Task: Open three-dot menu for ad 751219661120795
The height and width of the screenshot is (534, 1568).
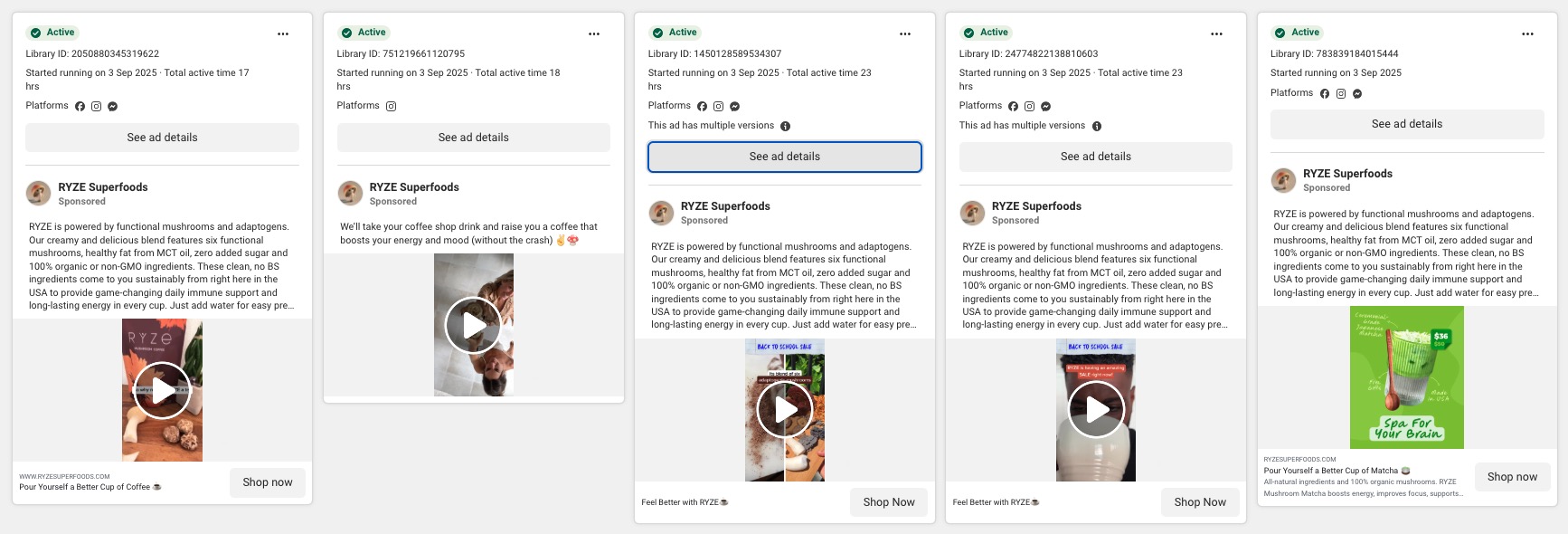Action: pos(594,33)
